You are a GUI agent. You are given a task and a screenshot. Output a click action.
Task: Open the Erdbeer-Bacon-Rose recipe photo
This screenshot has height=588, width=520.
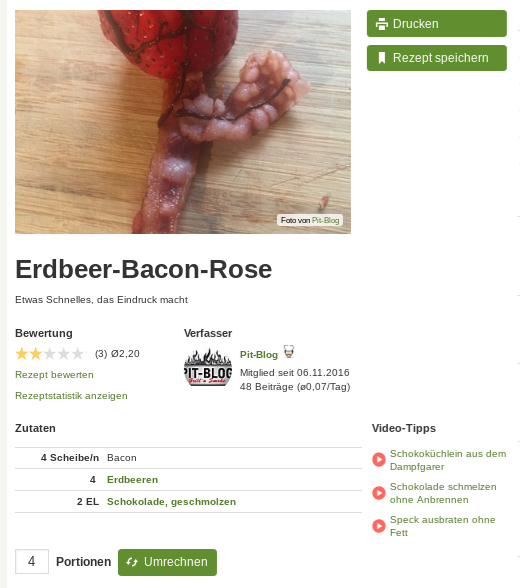tap(183, 122)
